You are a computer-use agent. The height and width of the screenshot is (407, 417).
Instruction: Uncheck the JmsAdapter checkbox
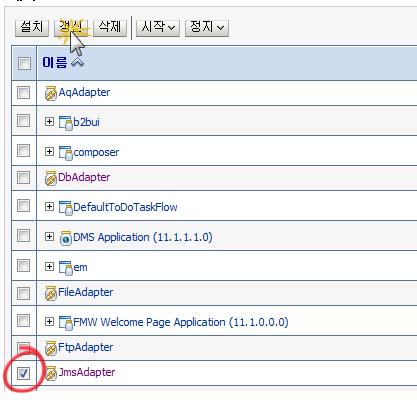coord(24,373)
